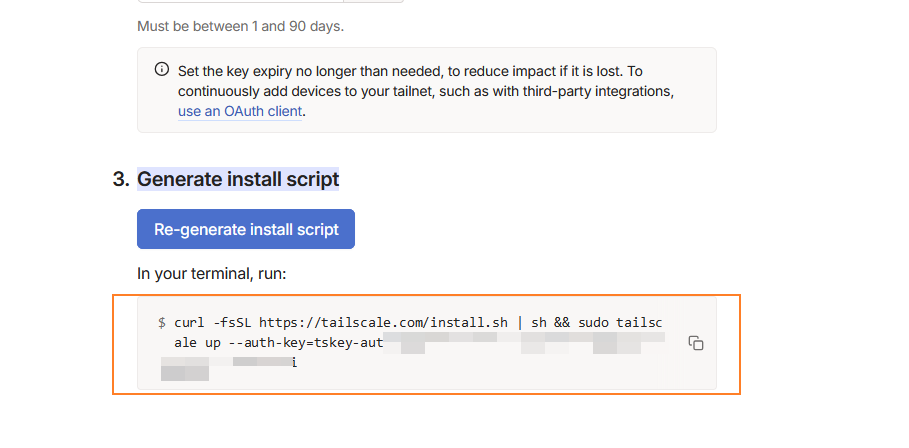Viewport: 909px width, 448px height.
Task: Click the 'Generate install script' heading
Action: pyautogui.click(x=238, y=179)
